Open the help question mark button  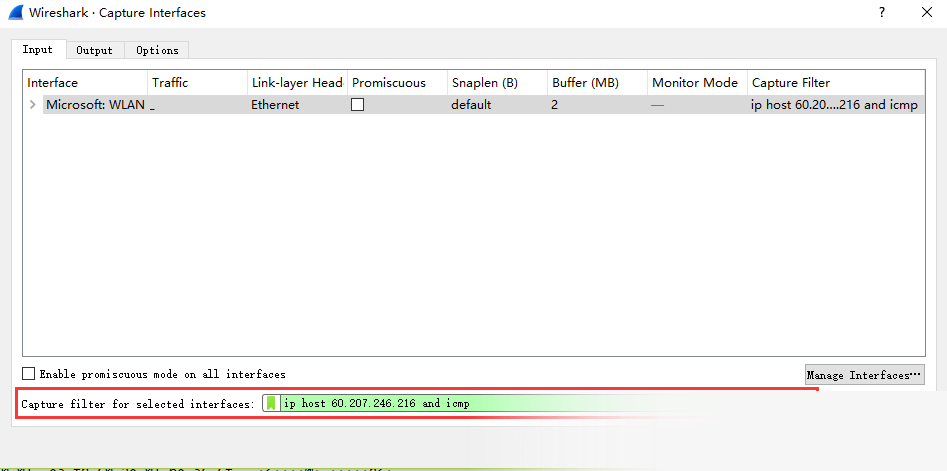pos(882,12)
